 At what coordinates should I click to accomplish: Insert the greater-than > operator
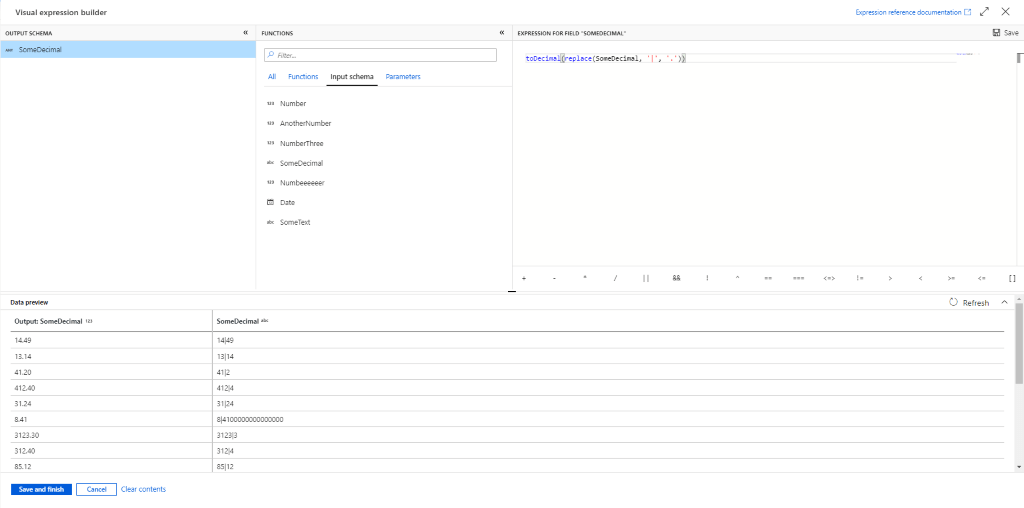click(890, 278)
